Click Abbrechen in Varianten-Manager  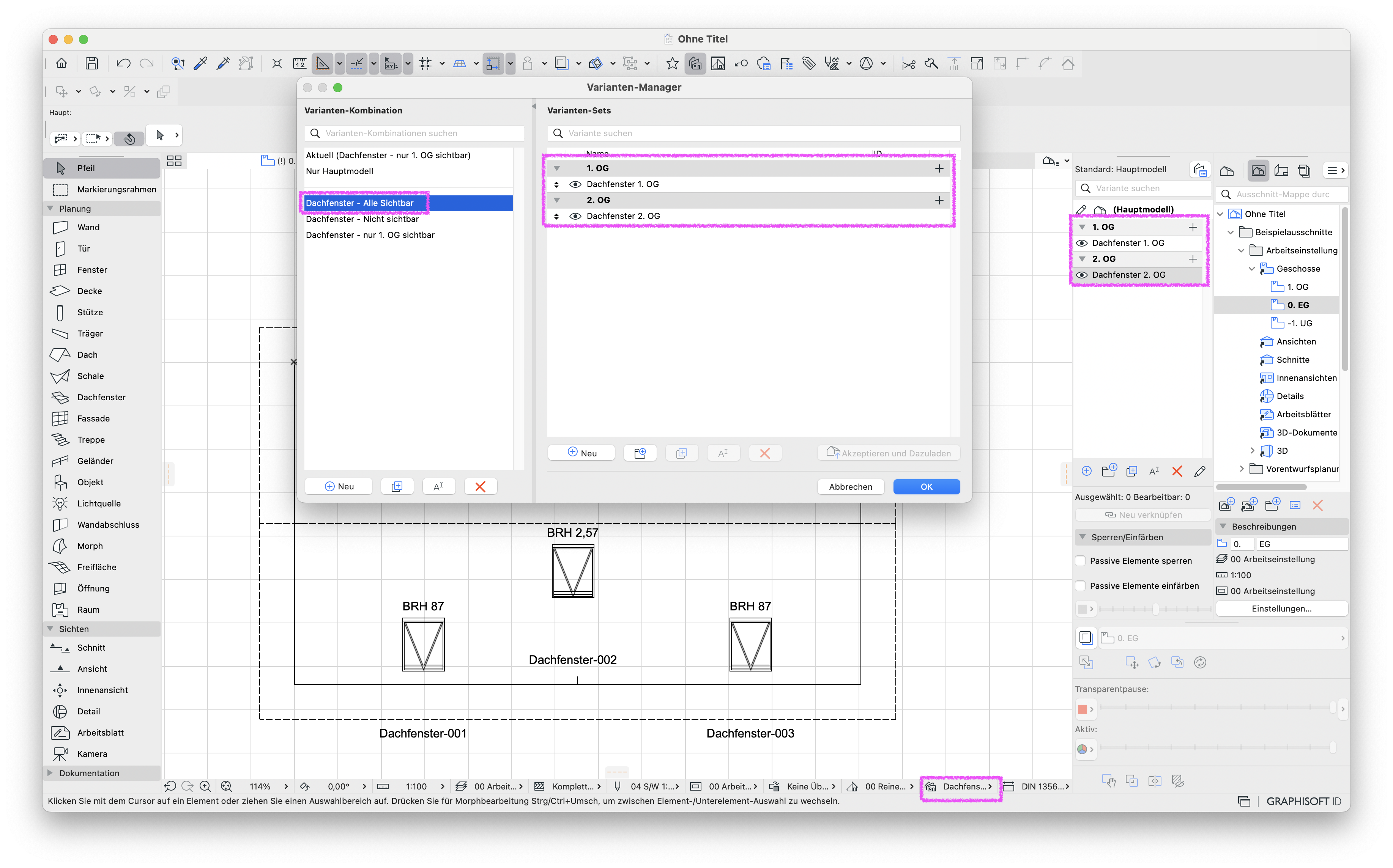[850, 487]
